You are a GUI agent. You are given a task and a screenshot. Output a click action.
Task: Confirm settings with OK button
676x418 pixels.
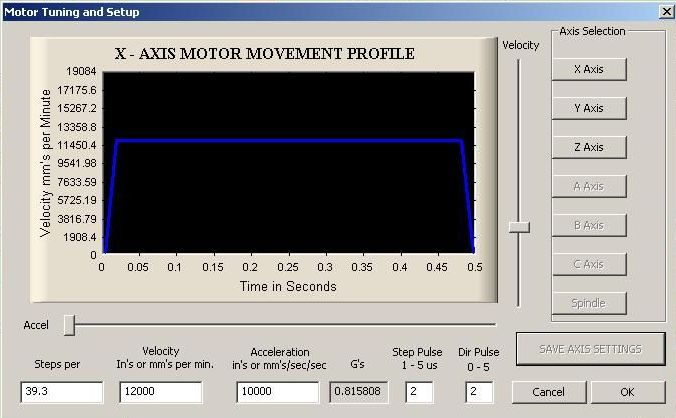tap(627, 392)
